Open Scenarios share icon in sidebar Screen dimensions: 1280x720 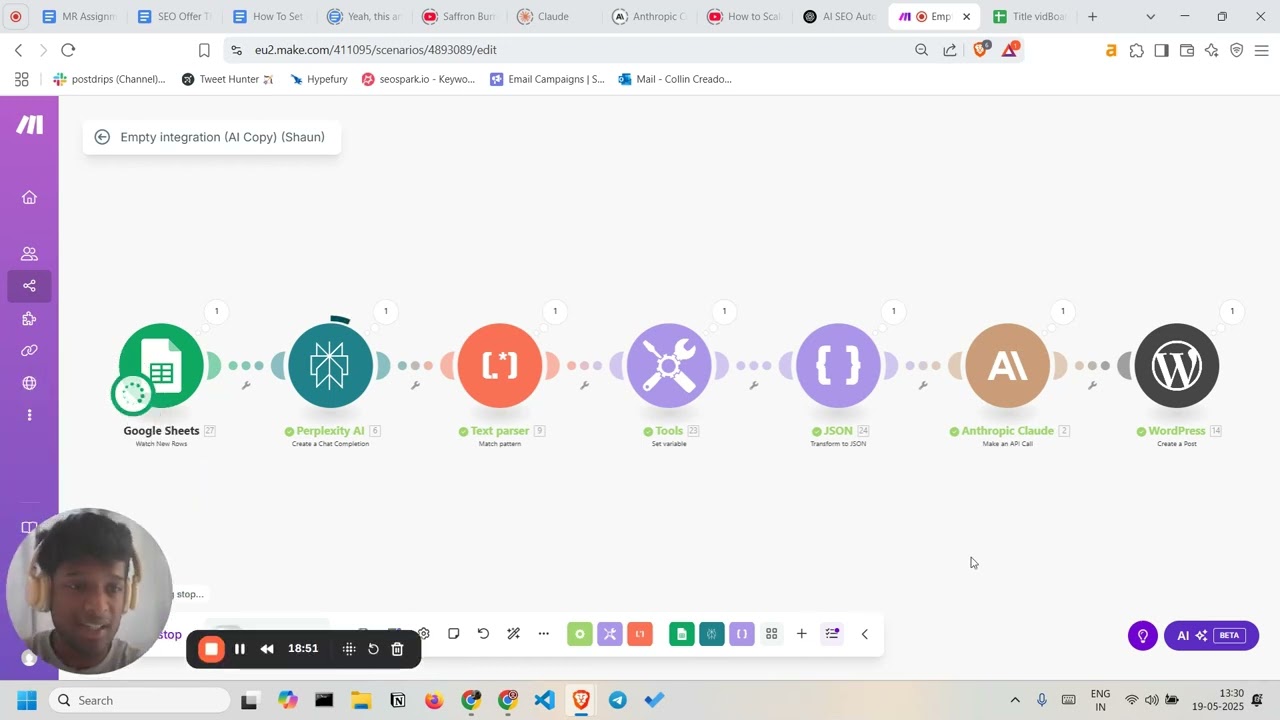tap(29, 286)
